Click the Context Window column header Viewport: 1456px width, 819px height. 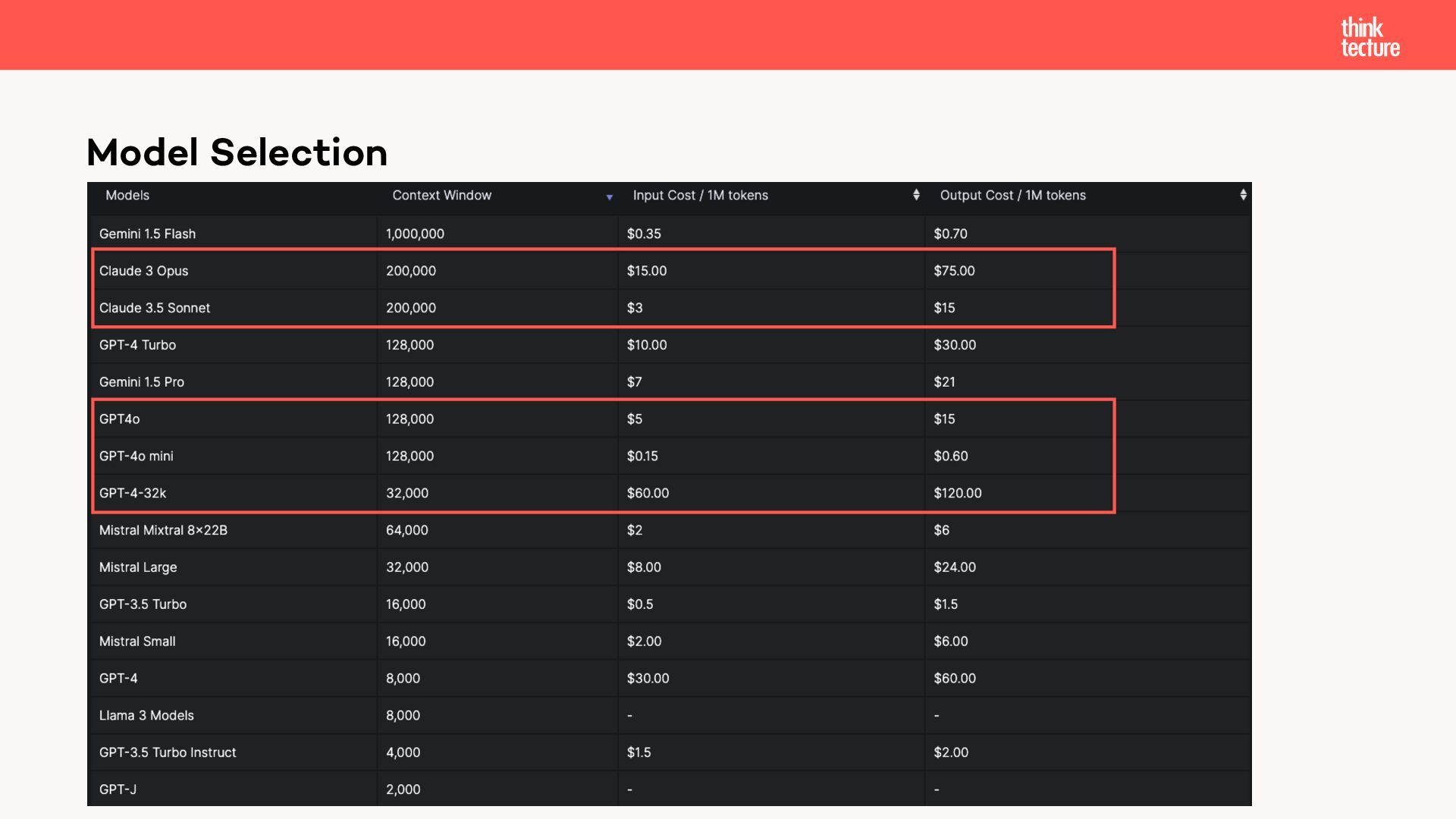click(441, 195)
